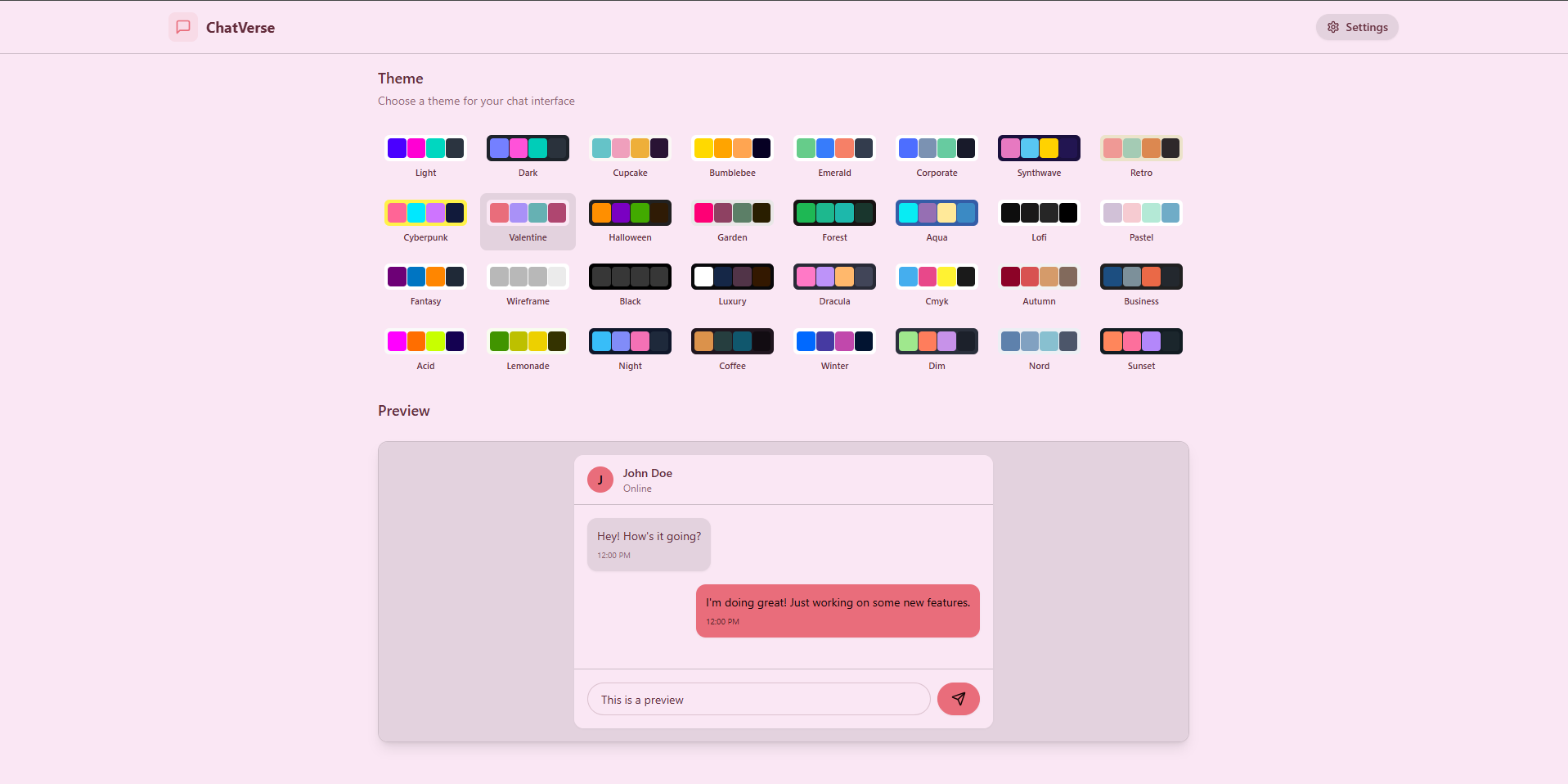This screenshot has height=784, width=1568.
Task: Click the 'Online' status text
Action: coord(637,489)
